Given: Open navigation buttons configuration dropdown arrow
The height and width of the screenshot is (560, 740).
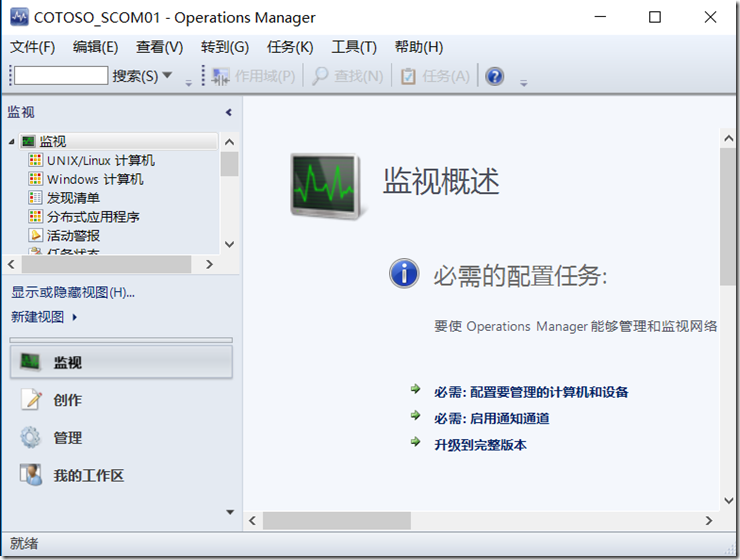Looking at the screenshot, I should click(x=230, y=512).
